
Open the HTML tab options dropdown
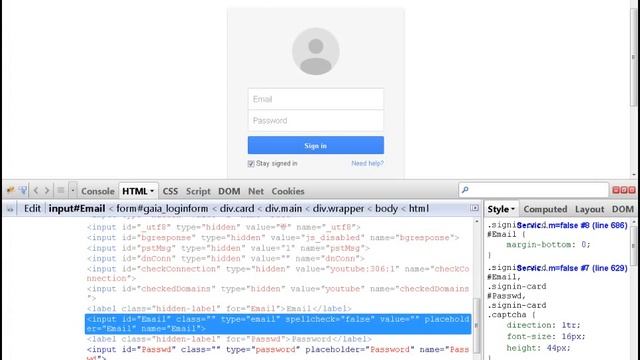[x=152, y=191]
